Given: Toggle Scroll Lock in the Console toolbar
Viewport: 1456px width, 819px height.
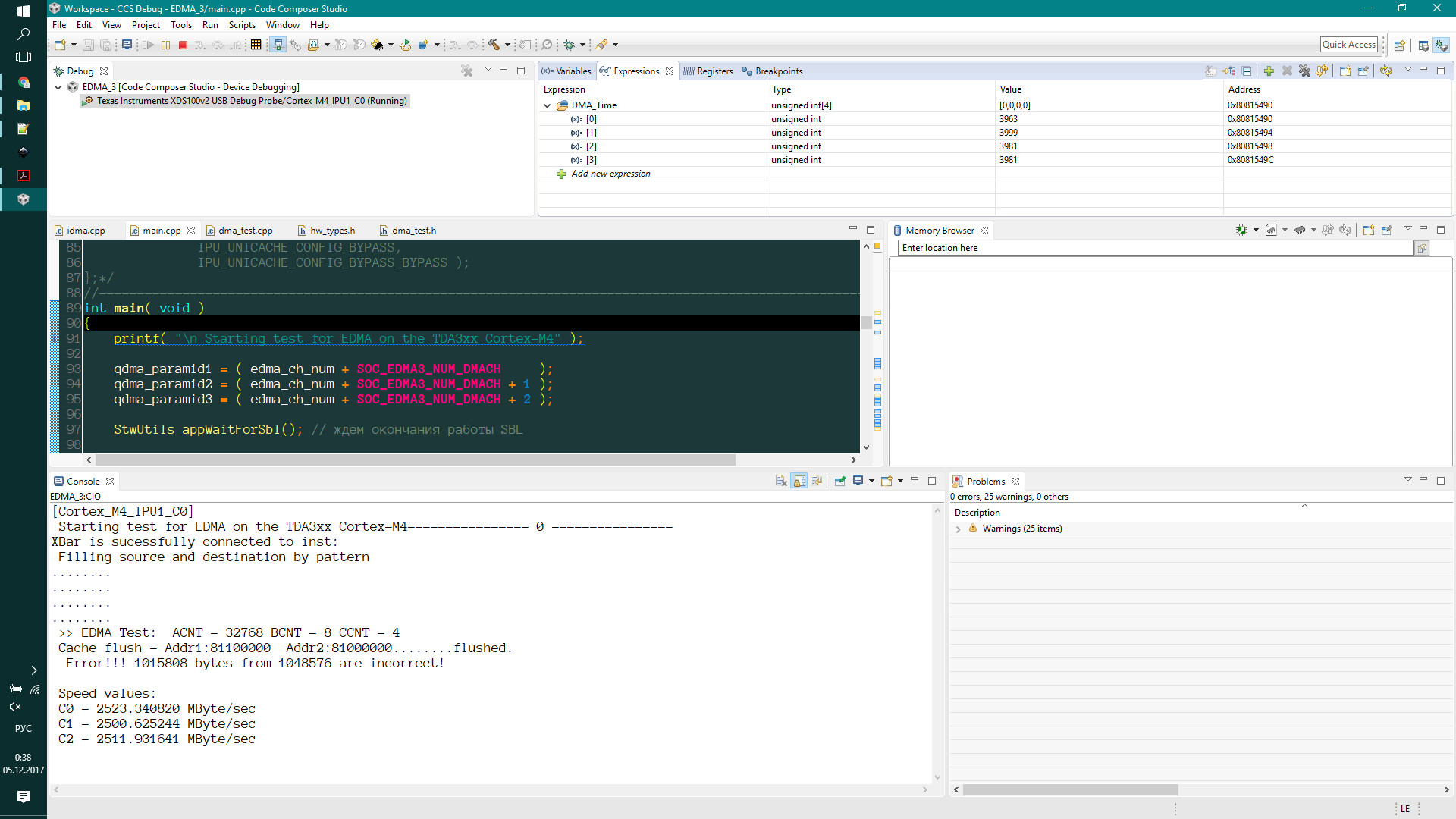Looking at the screenshot, I should pos(800,481).
